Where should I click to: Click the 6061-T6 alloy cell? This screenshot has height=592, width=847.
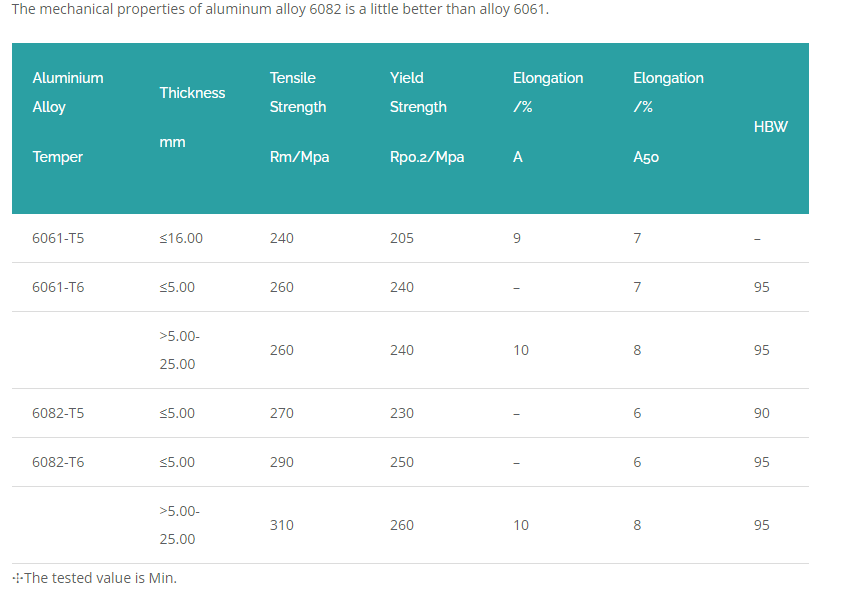click(x=58, y=287)
